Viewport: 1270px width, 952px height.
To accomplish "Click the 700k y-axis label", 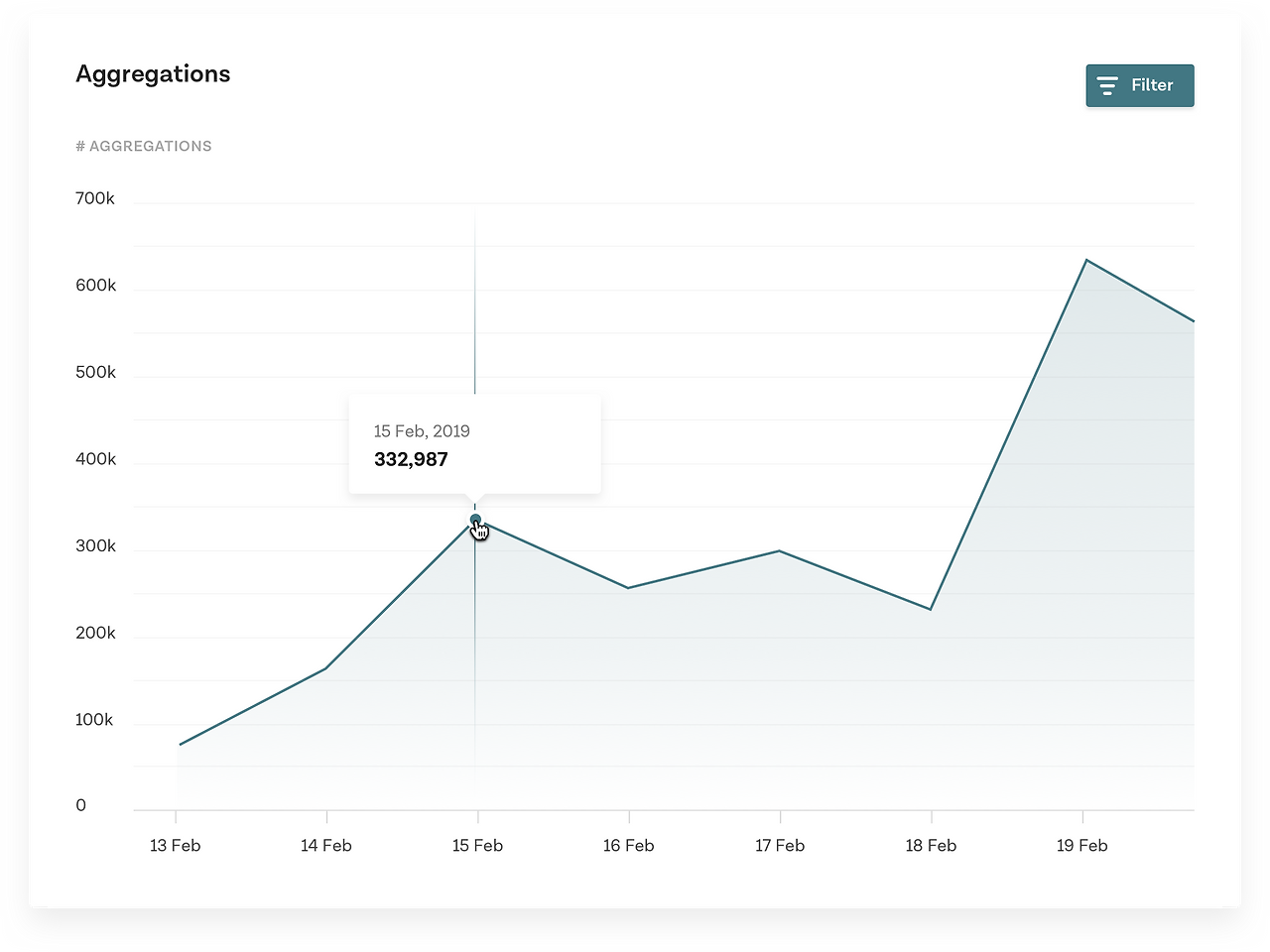I will [95, 198].
